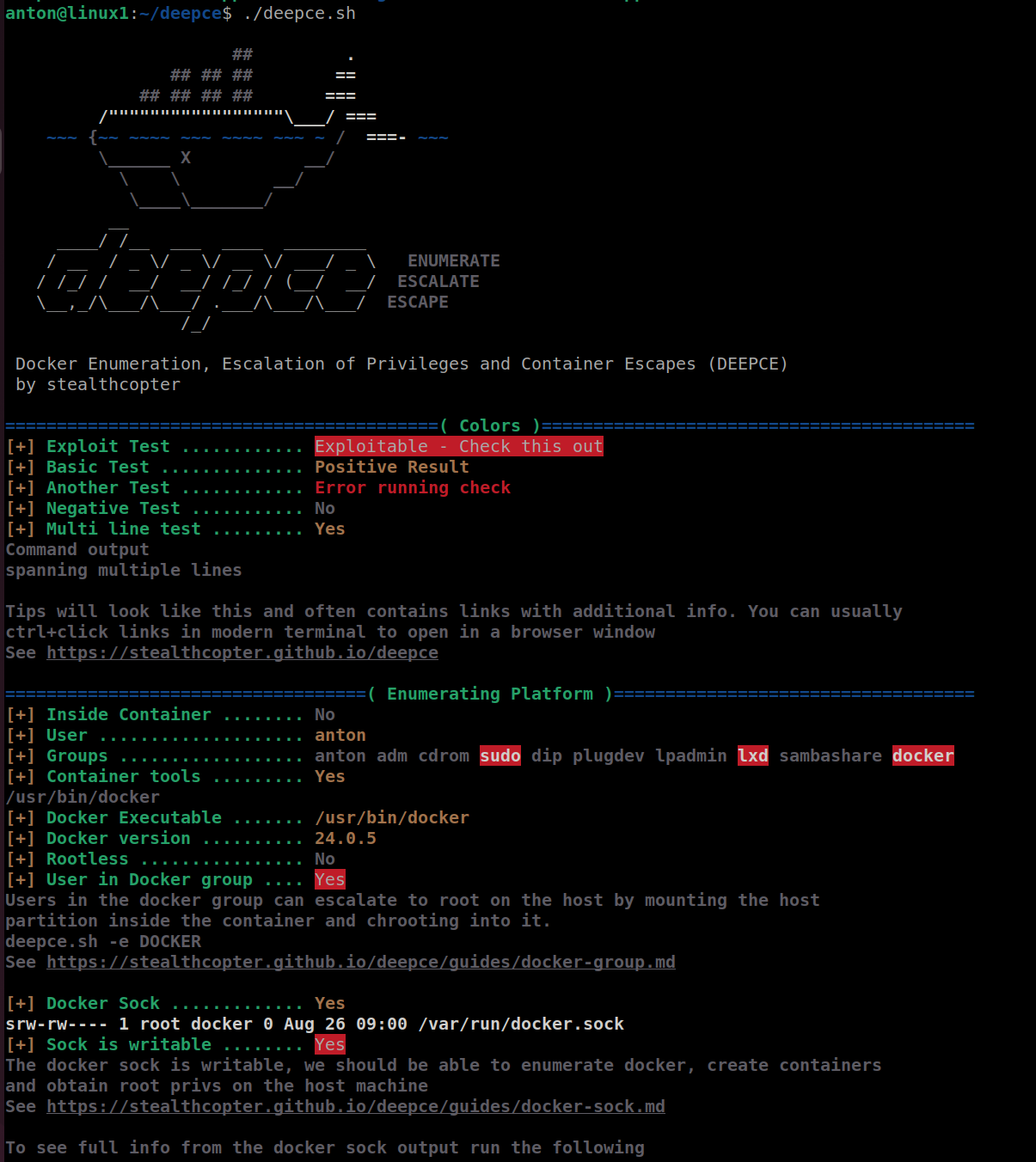Click the 'No' value for Rootless

click(325, 859)
